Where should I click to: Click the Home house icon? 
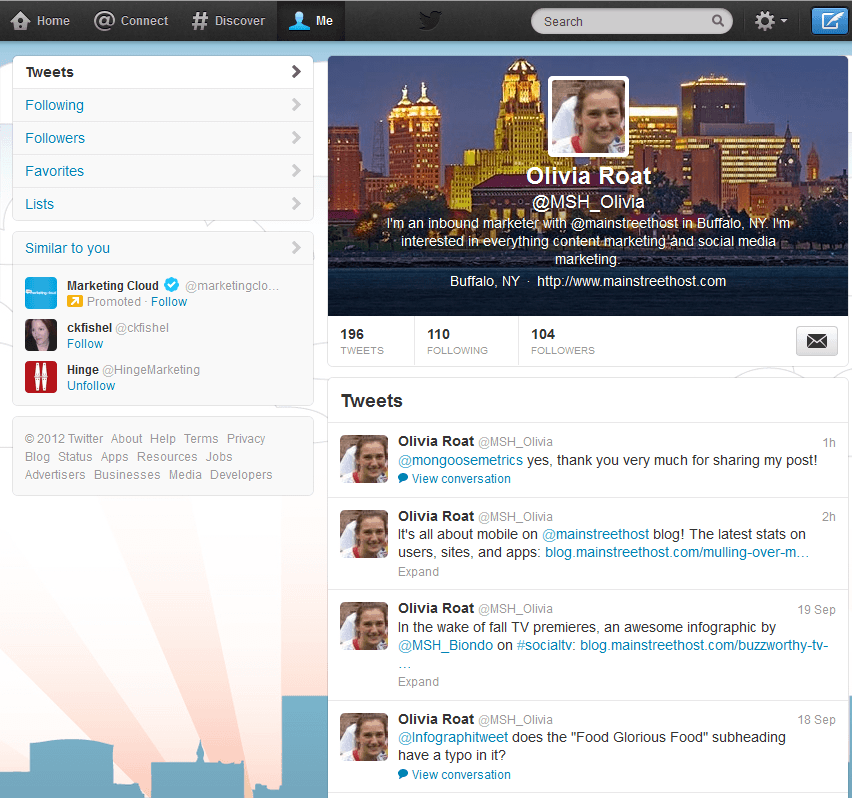click(x=21, y=21)
